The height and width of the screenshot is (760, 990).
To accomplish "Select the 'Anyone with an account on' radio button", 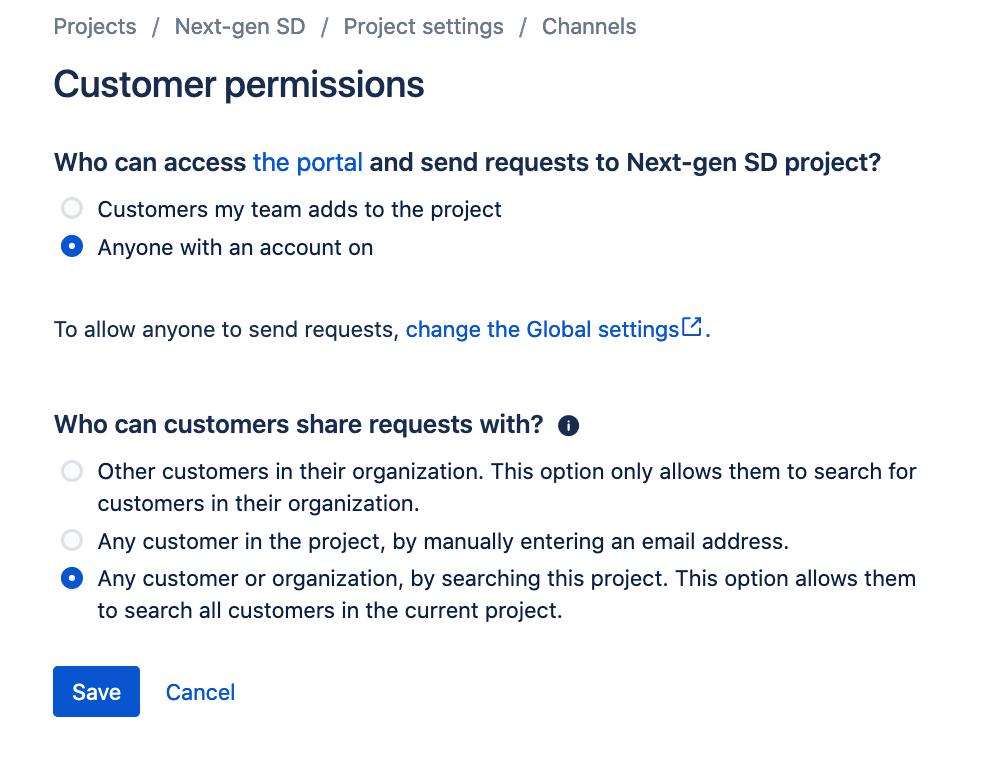I will [72, 247].
